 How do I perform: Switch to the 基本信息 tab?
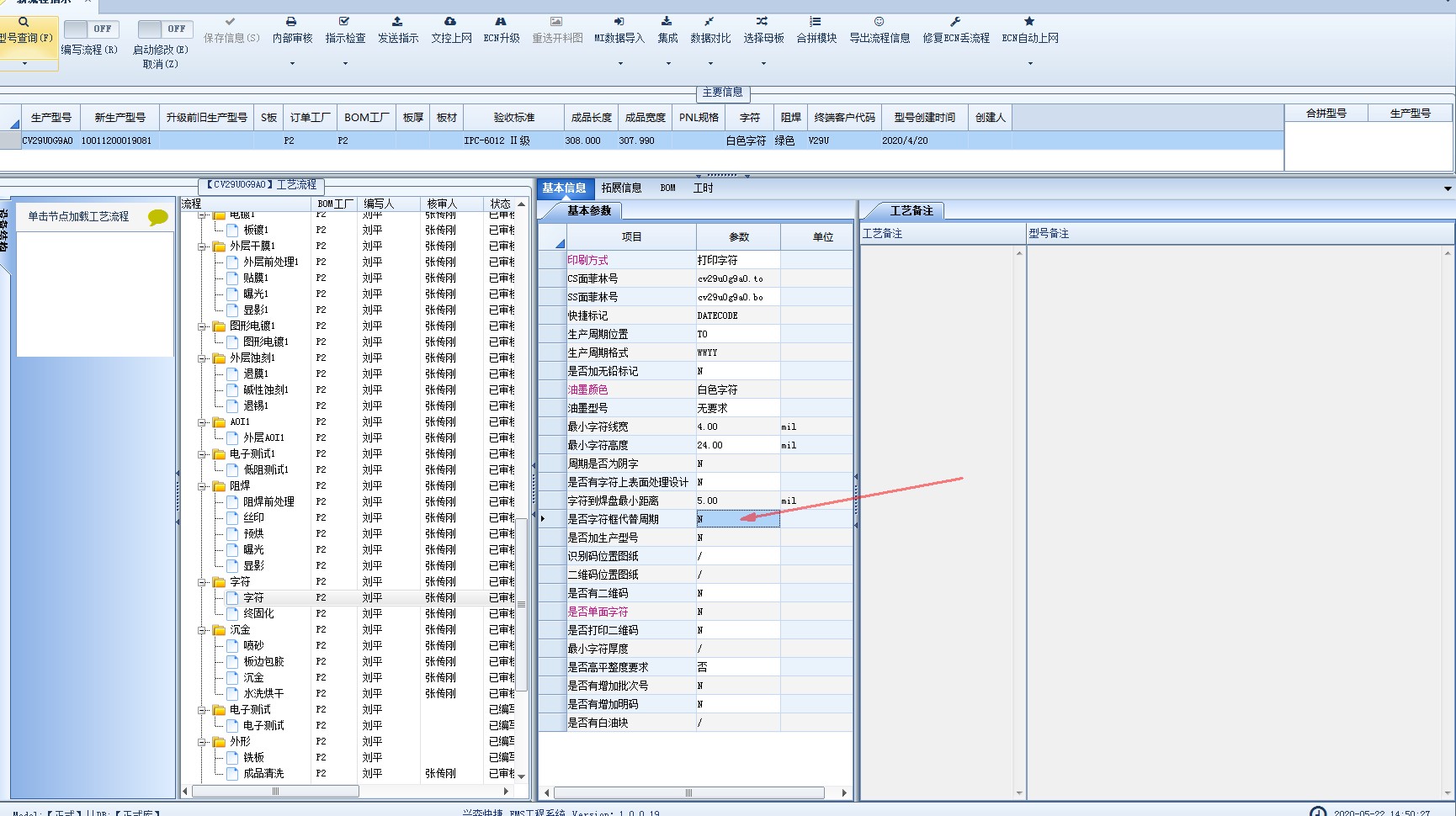[x=564, y=188]
